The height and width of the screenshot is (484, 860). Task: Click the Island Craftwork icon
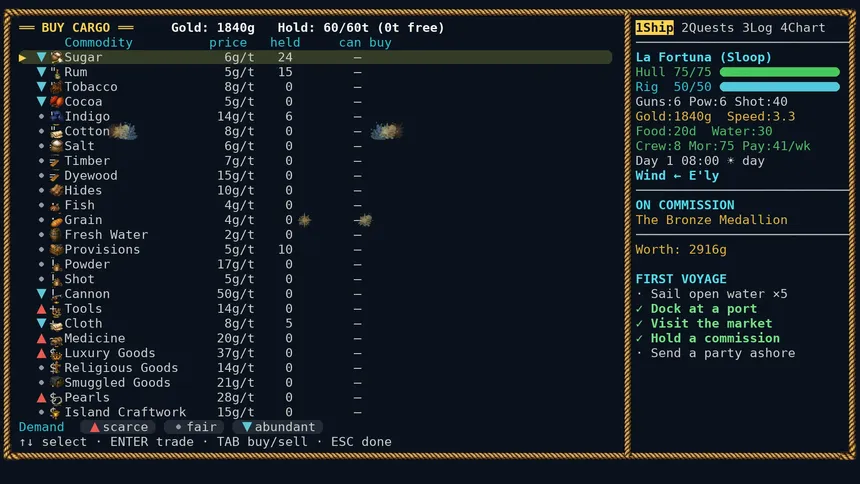(56, 413)
